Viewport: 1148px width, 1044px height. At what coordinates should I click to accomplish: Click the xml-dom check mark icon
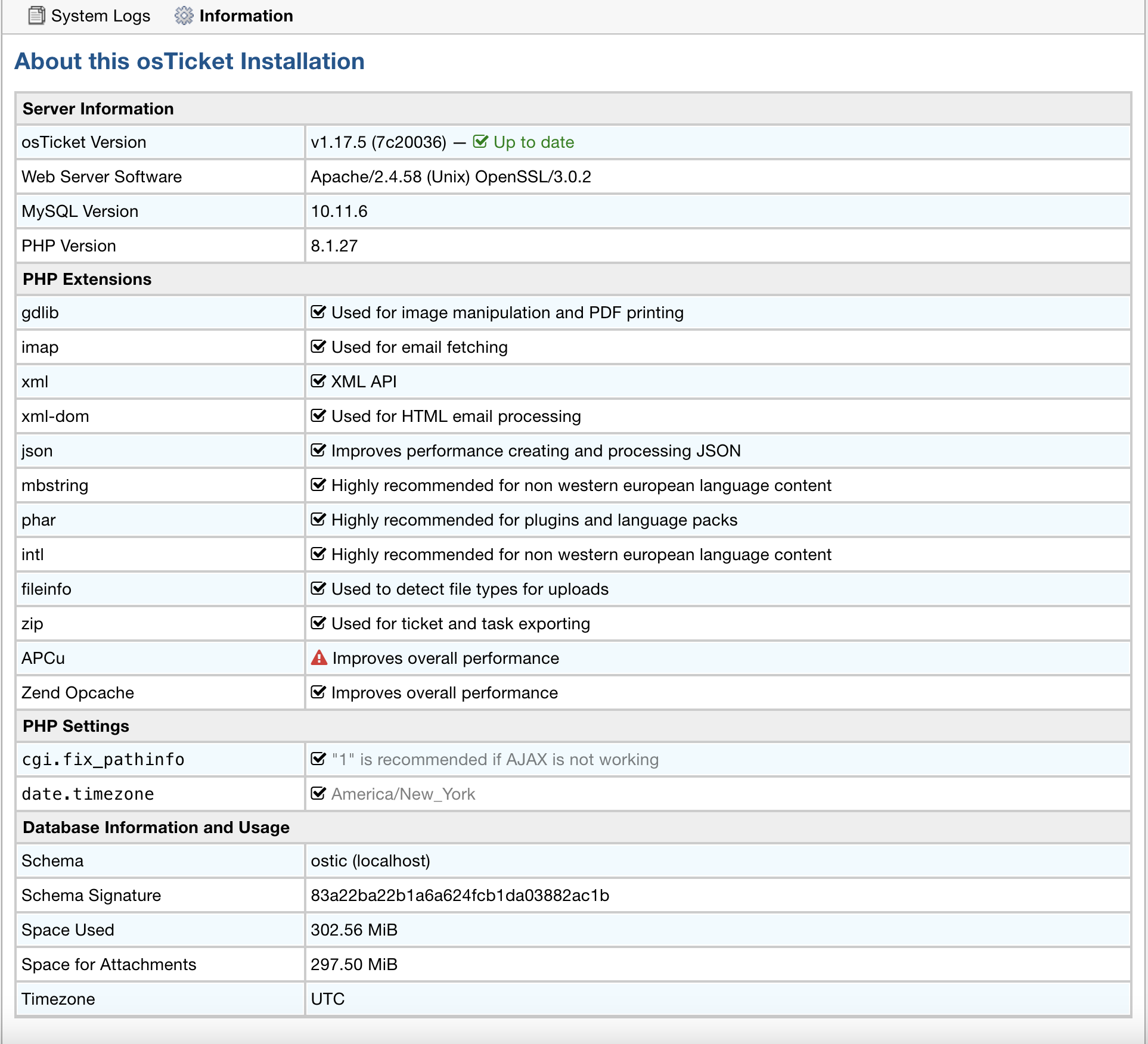click(318, 416)
